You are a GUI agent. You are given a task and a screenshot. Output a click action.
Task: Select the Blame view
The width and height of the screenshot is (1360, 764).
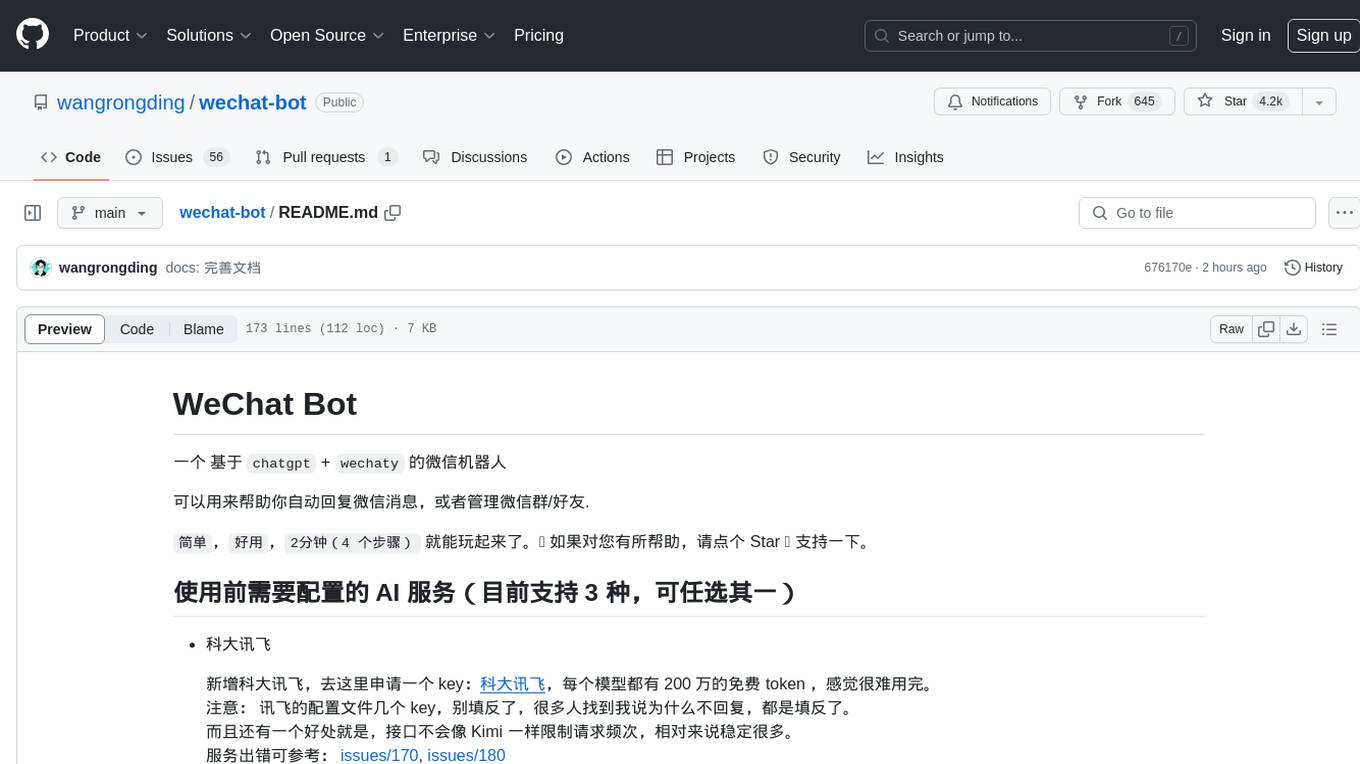[x=204, y=329]
